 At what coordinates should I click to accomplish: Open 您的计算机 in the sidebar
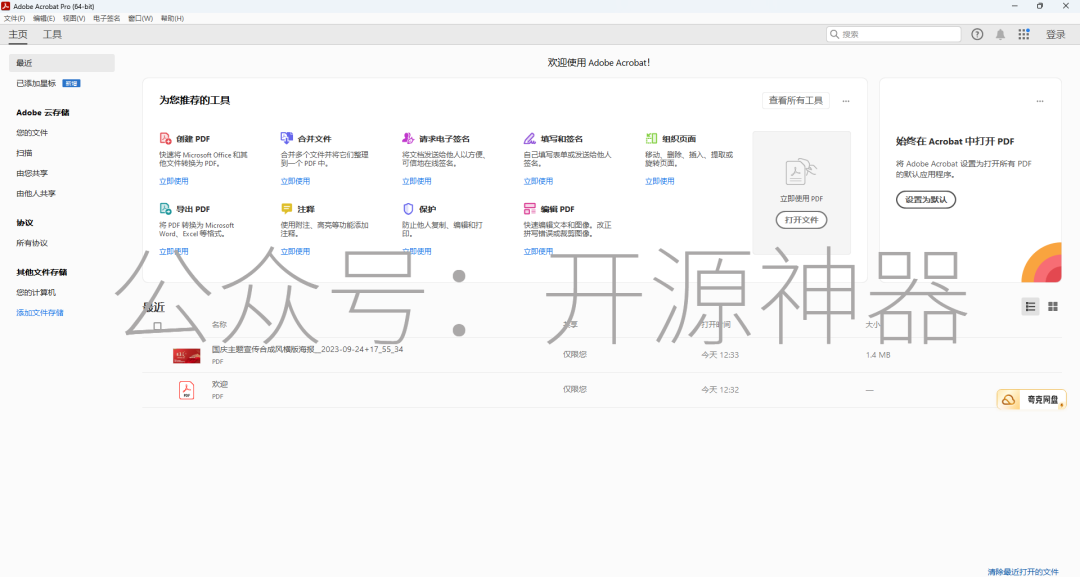point(36,292)
